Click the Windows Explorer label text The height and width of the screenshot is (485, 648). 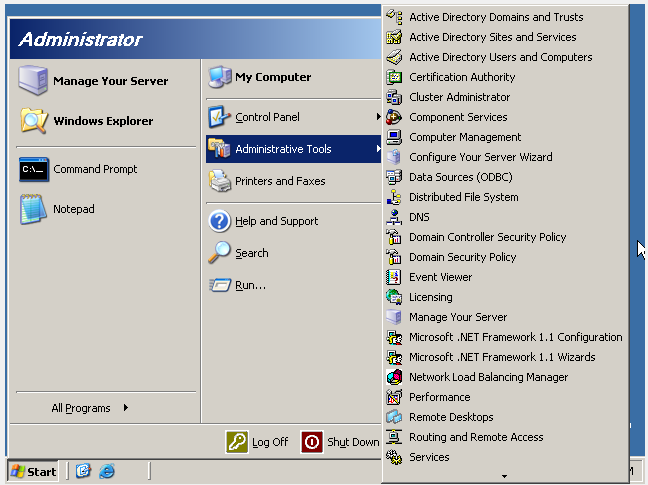tap(103, 121)
